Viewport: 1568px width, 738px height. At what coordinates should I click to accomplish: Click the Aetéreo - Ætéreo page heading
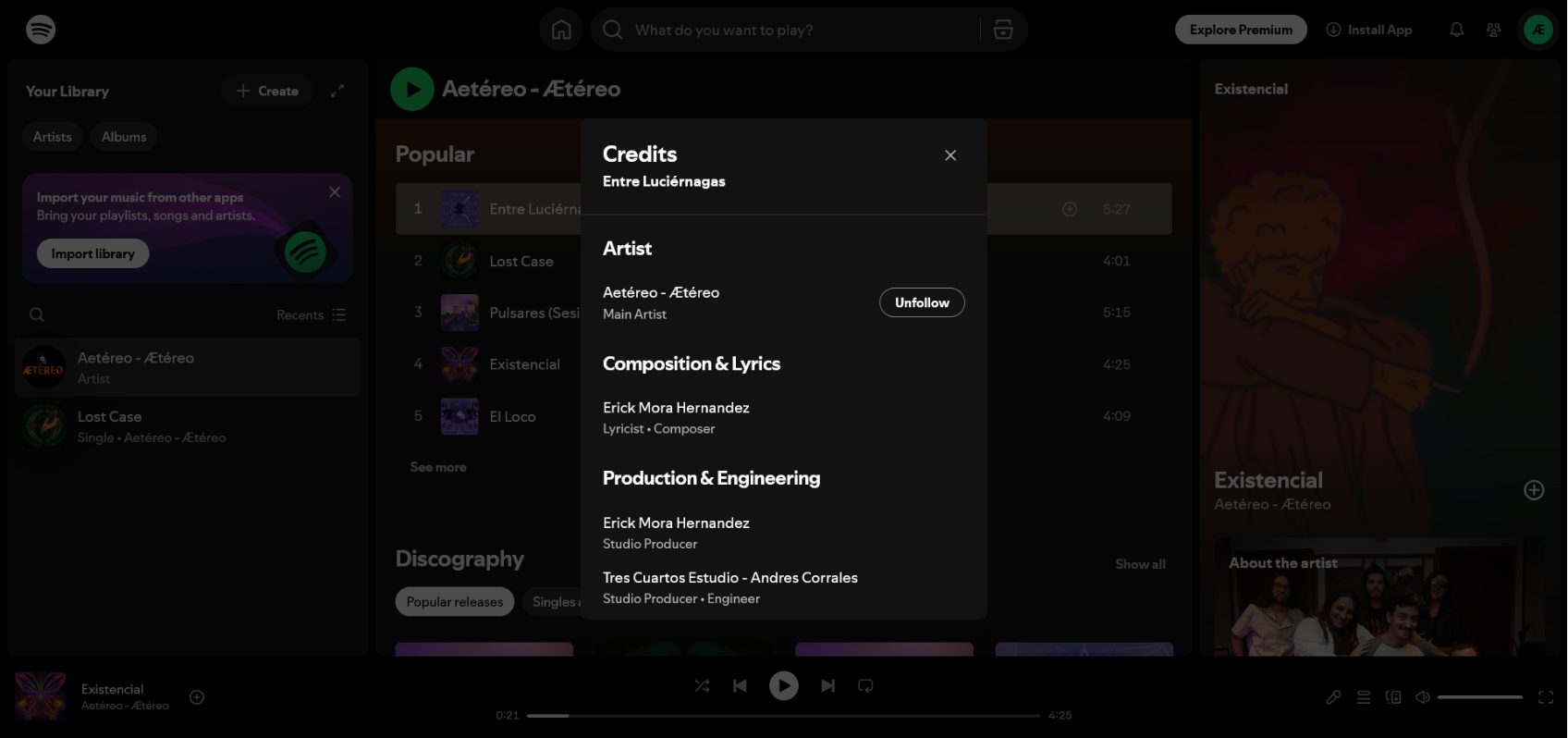point(531,89)
